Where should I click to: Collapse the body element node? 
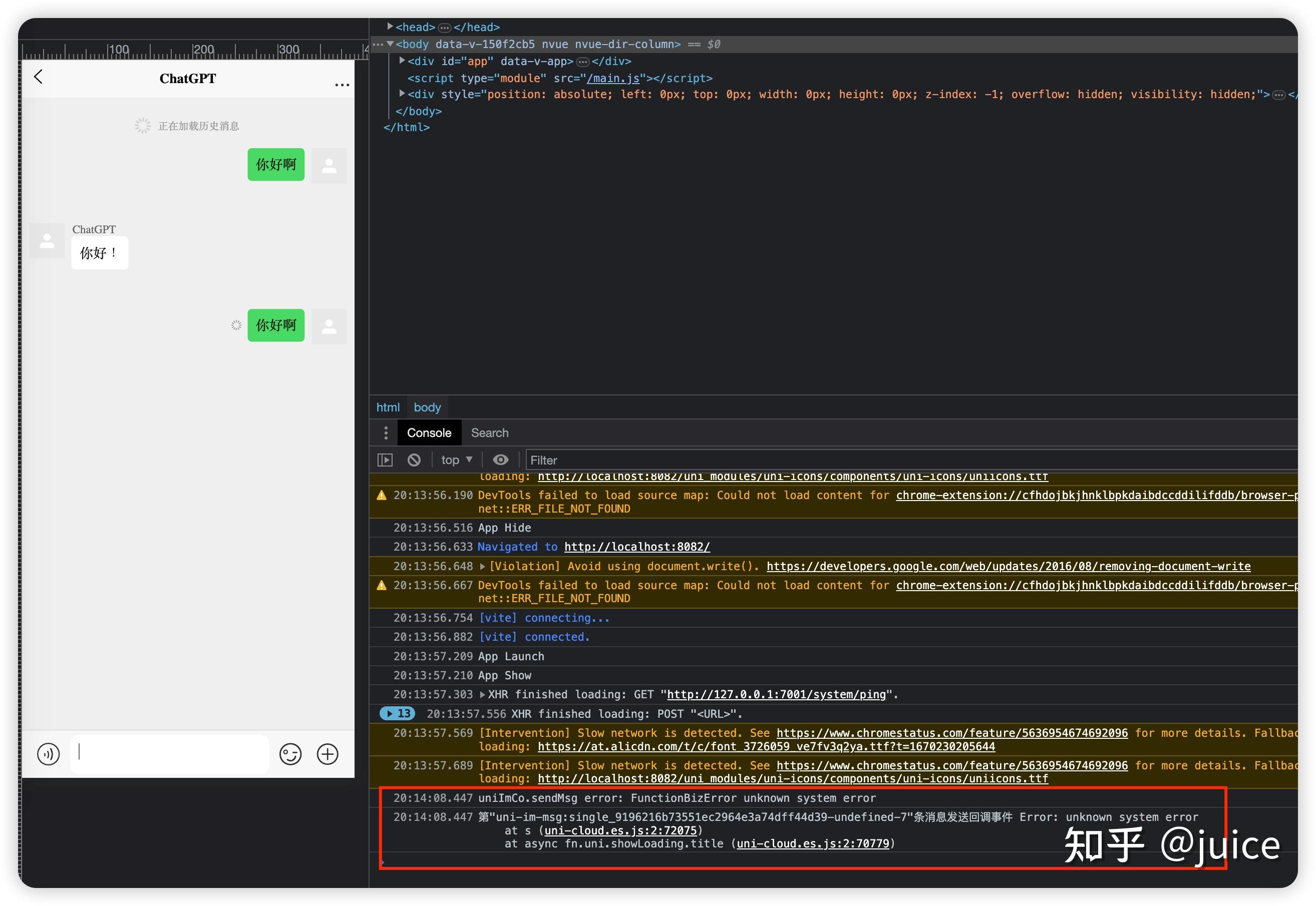(390, 44)
